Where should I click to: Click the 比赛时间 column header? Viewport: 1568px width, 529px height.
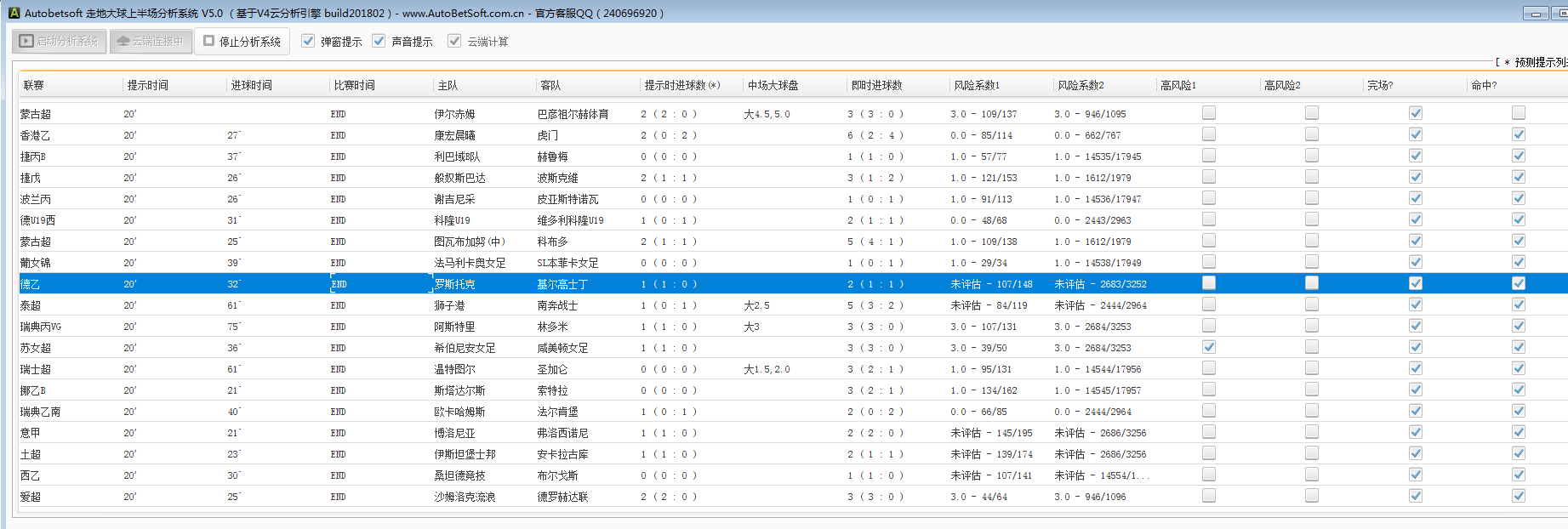354,85
